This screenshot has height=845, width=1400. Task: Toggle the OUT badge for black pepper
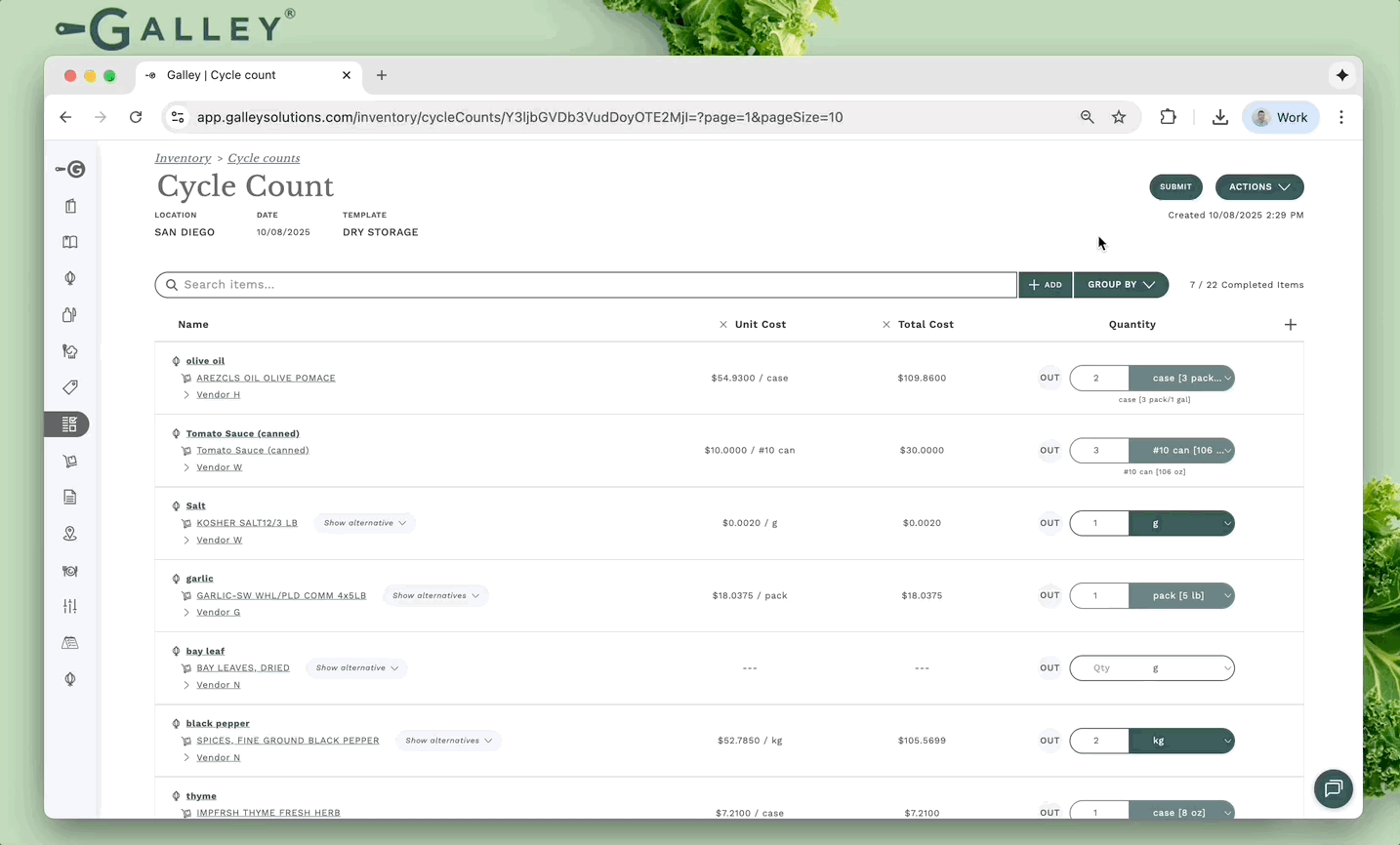[x=1050, y=741]
